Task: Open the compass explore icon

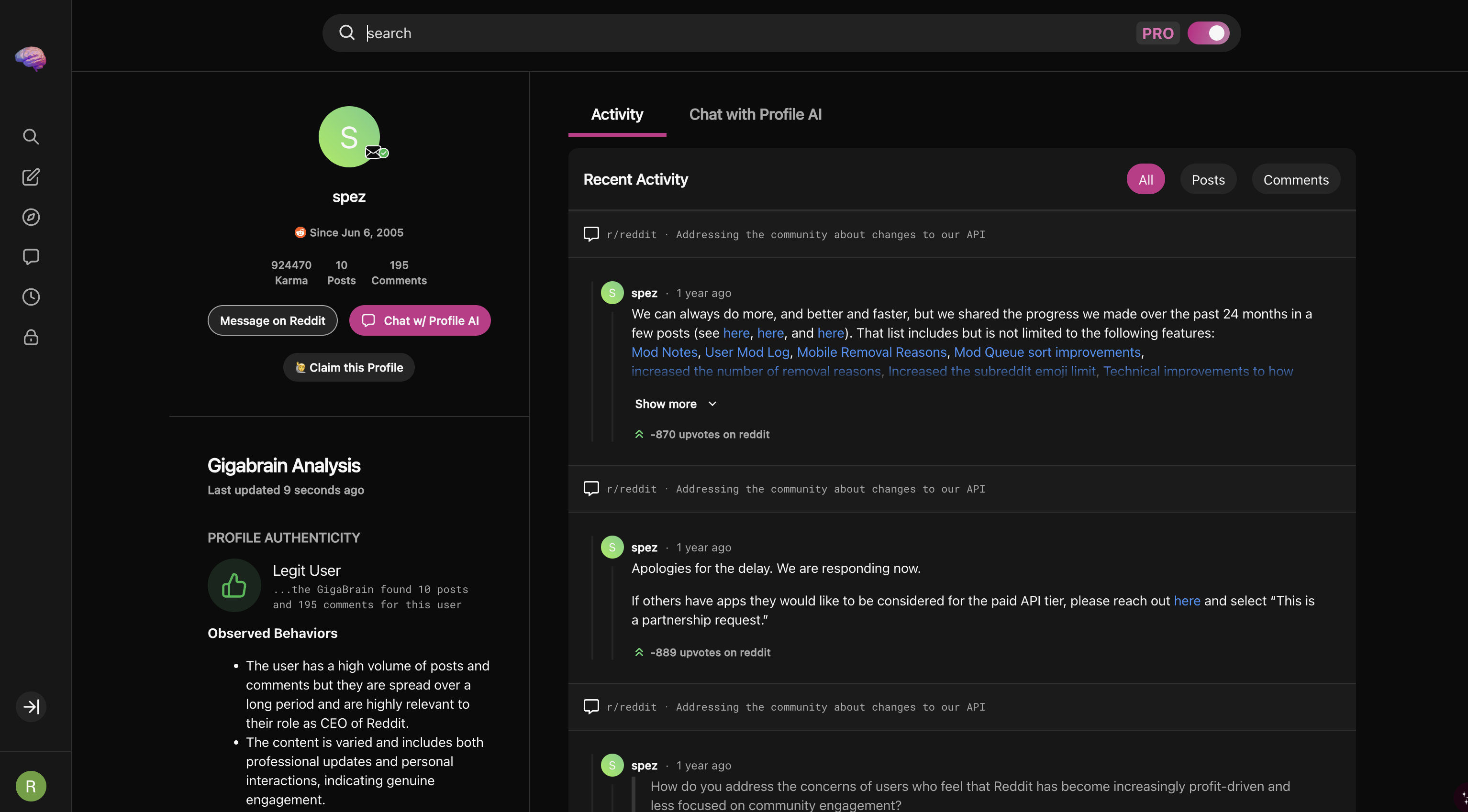Action: point(31,217)
